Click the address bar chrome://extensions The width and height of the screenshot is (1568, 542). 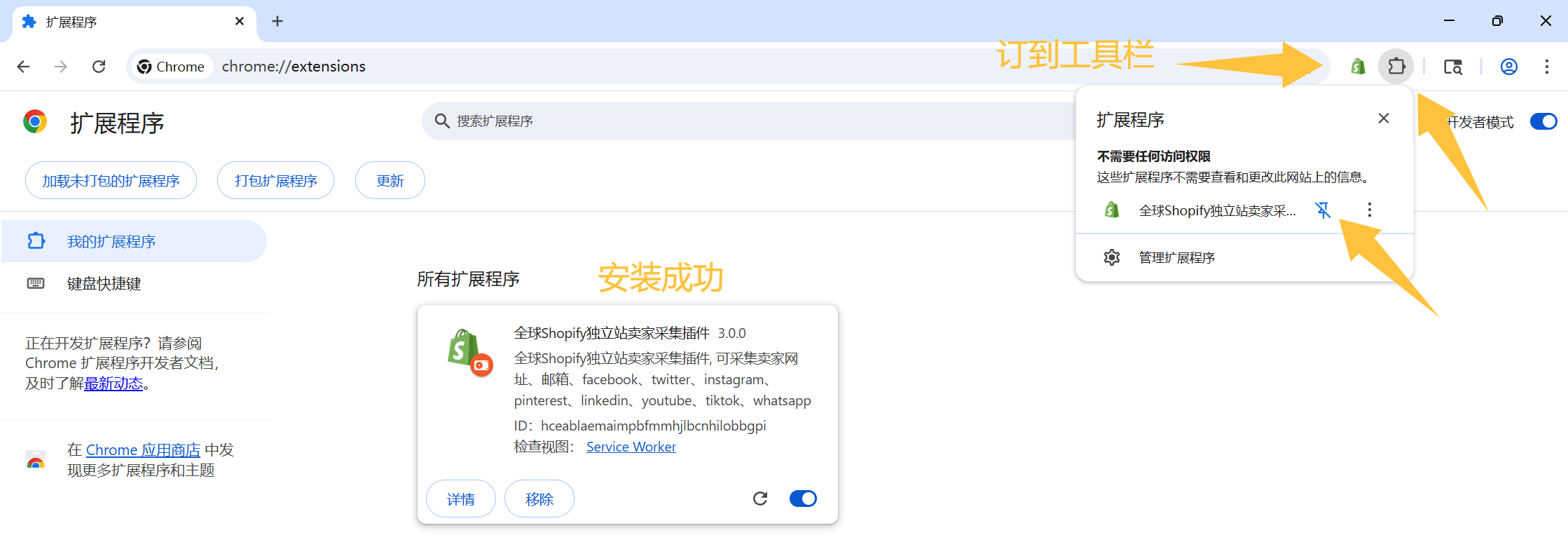294,67
